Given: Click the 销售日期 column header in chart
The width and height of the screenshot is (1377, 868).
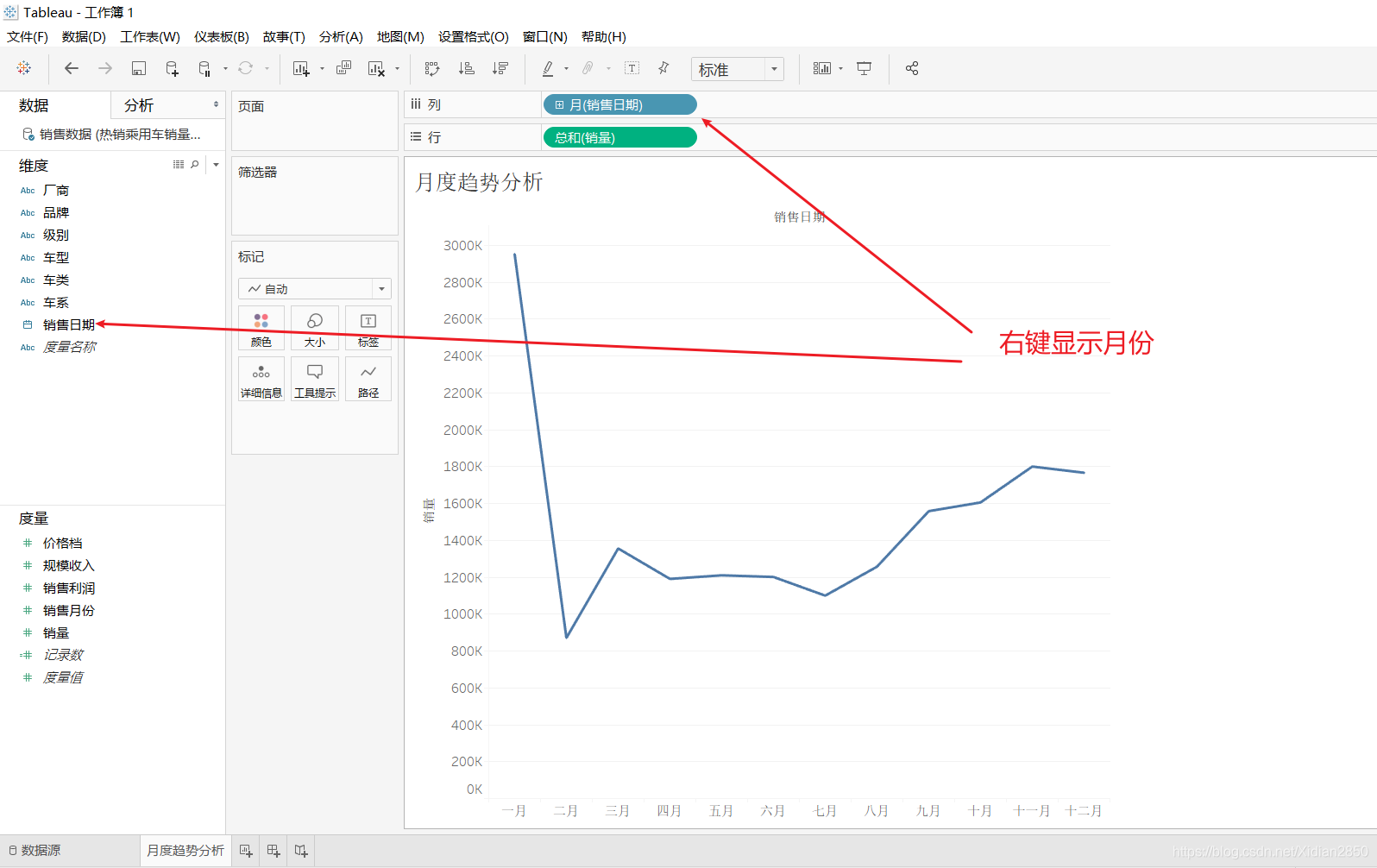Looking at the screenshot, I should pos(799,217).
